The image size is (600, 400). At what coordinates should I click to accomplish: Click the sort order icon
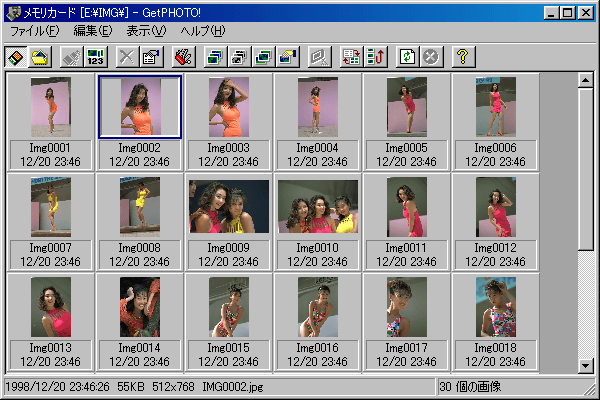point(375,57)
